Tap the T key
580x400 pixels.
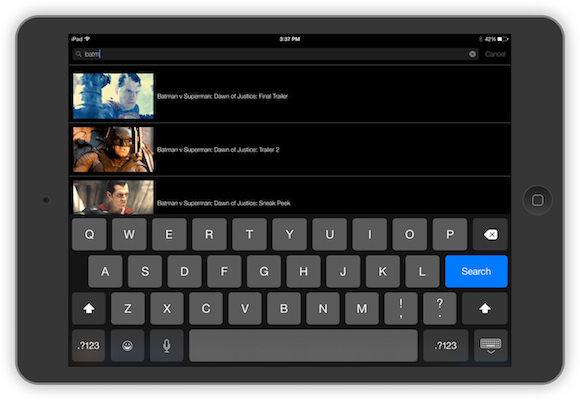coord(249,234)
